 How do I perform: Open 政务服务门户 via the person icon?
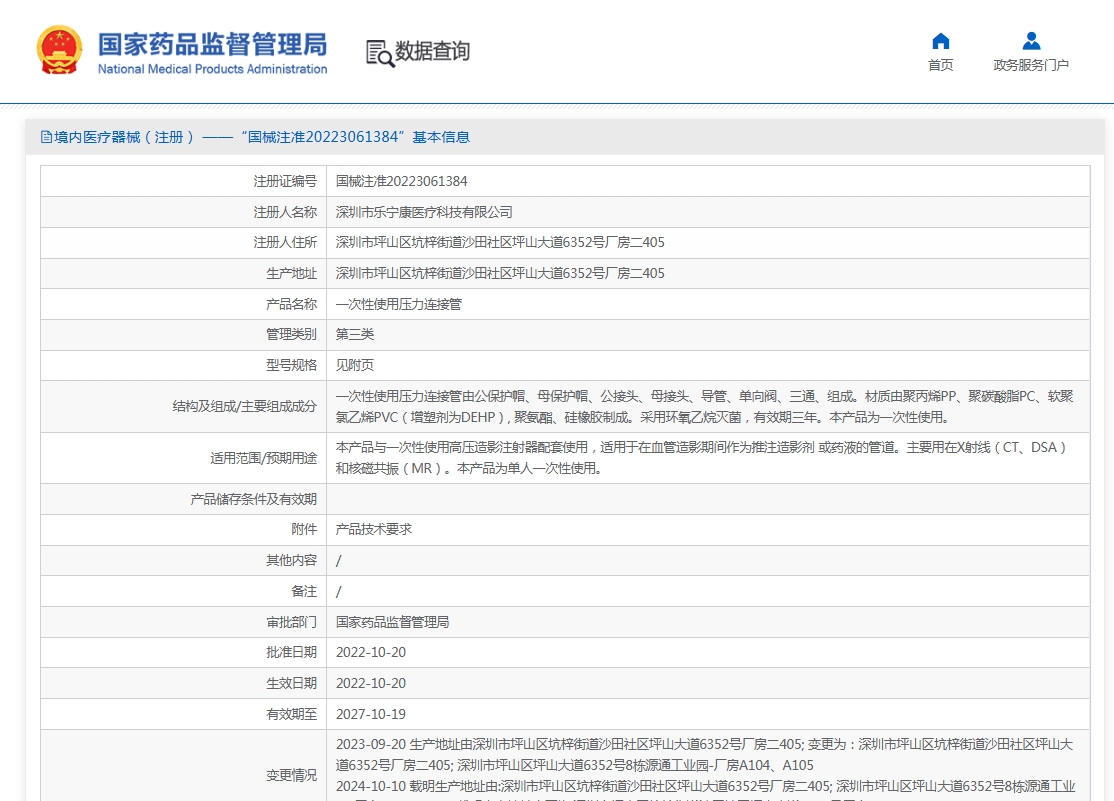click(x=1031, y=41)
